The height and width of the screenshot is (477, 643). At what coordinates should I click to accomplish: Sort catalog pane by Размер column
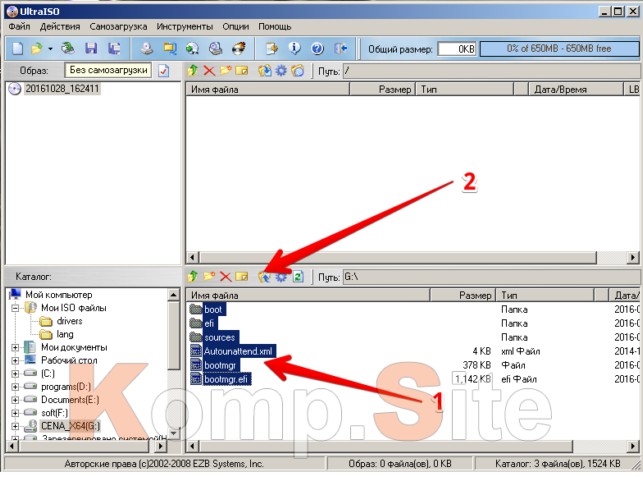(x=463, y=295)
